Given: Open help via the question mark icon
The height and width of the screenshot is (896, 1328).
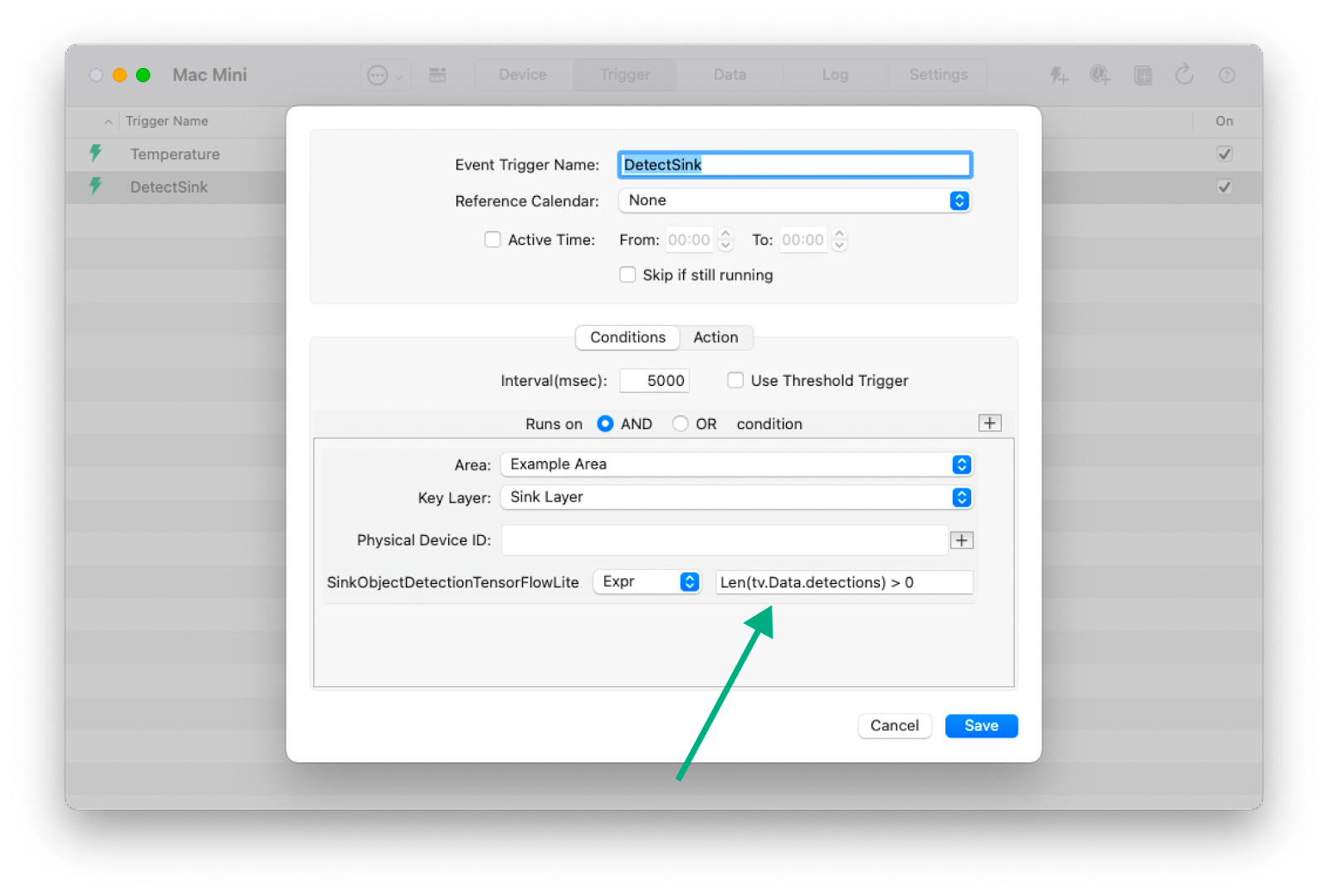Looking at the screenshot, I should pyautogui.click(x=1226, y=75).
